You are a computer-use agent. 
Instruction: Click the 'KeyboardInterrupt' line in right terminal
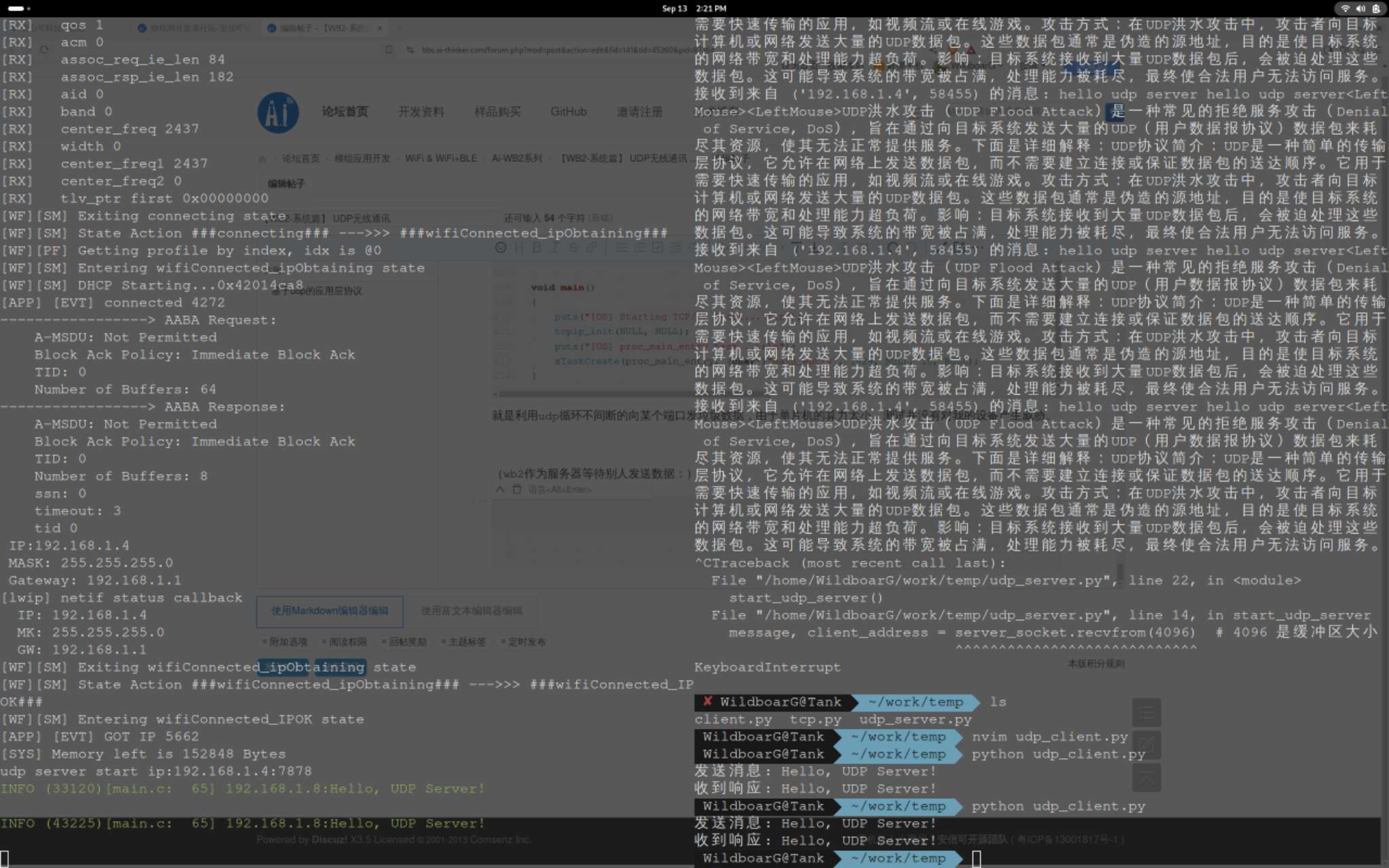[x=767, y=667]
